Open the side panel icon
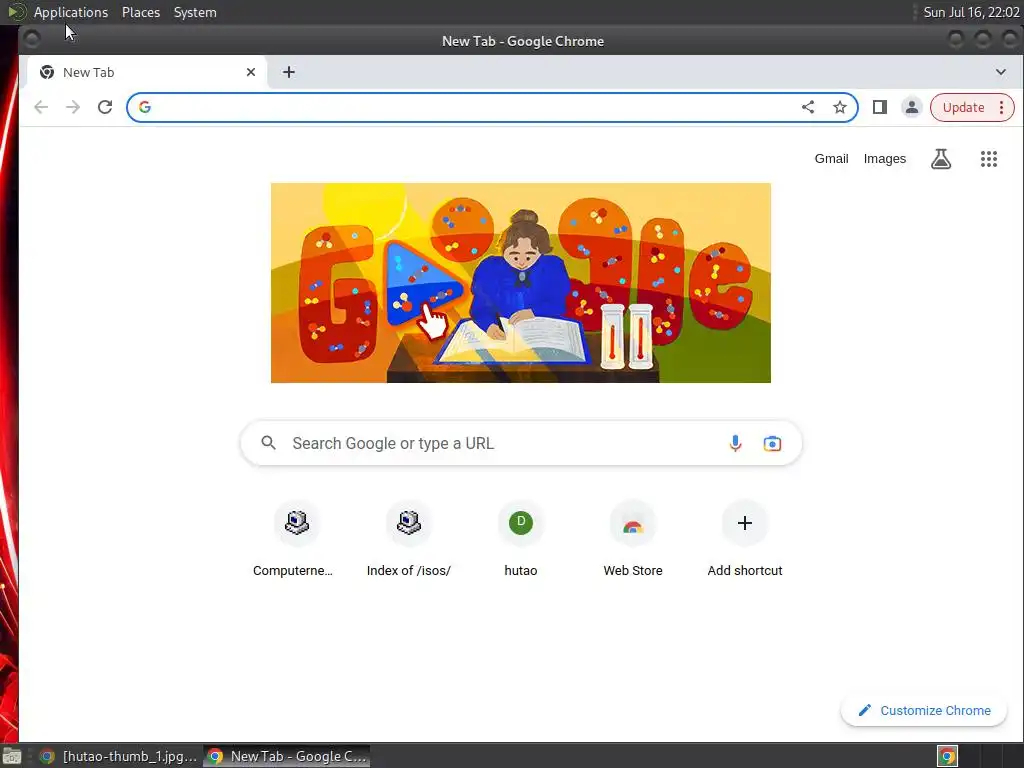Screen dimensions: 1024x768 880,107
